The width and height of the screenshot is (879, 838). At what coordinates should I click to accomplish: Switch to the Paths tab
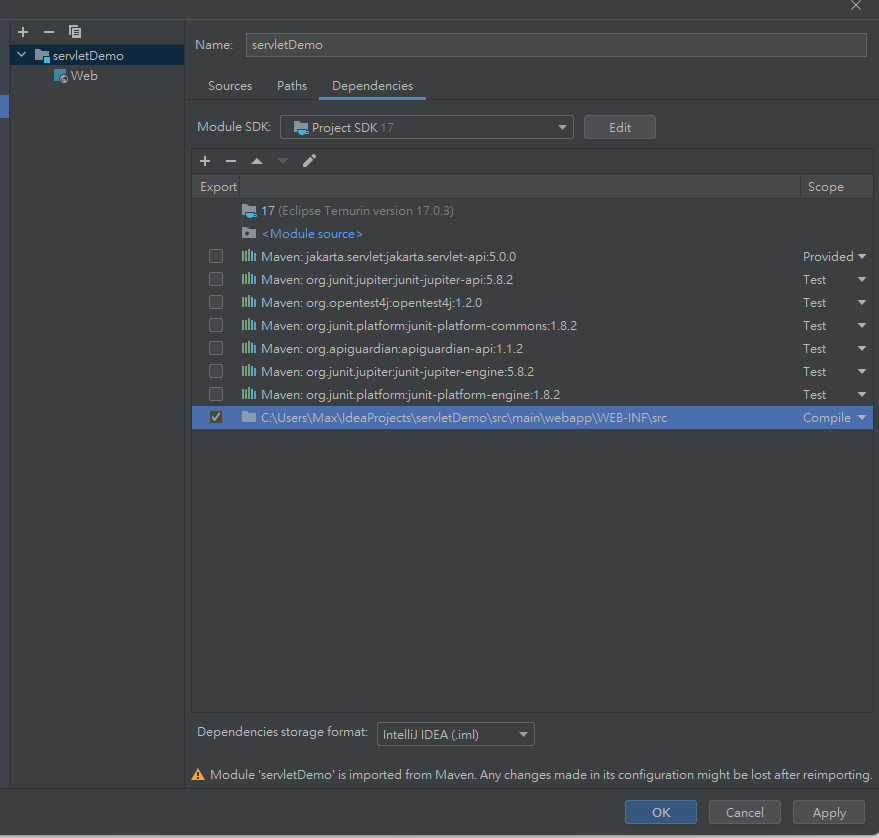(292, 86)
